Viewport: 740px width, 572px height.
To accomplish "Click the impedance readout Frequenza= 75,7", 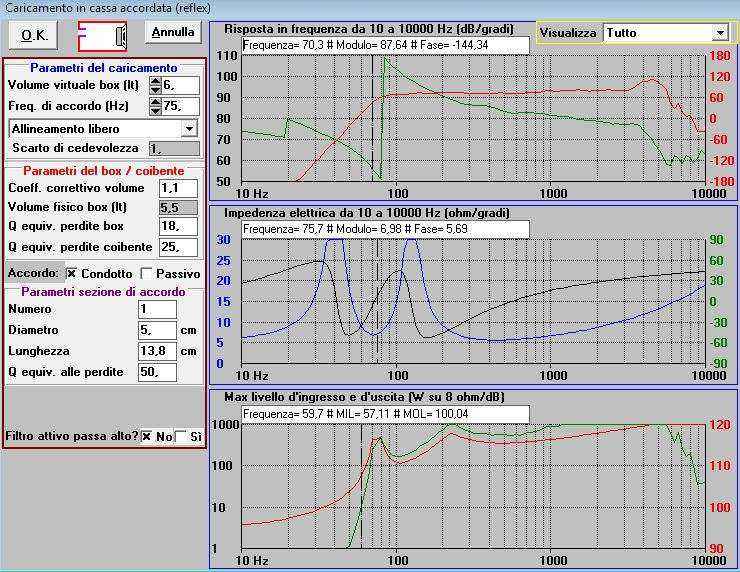I will click(386, 229).
